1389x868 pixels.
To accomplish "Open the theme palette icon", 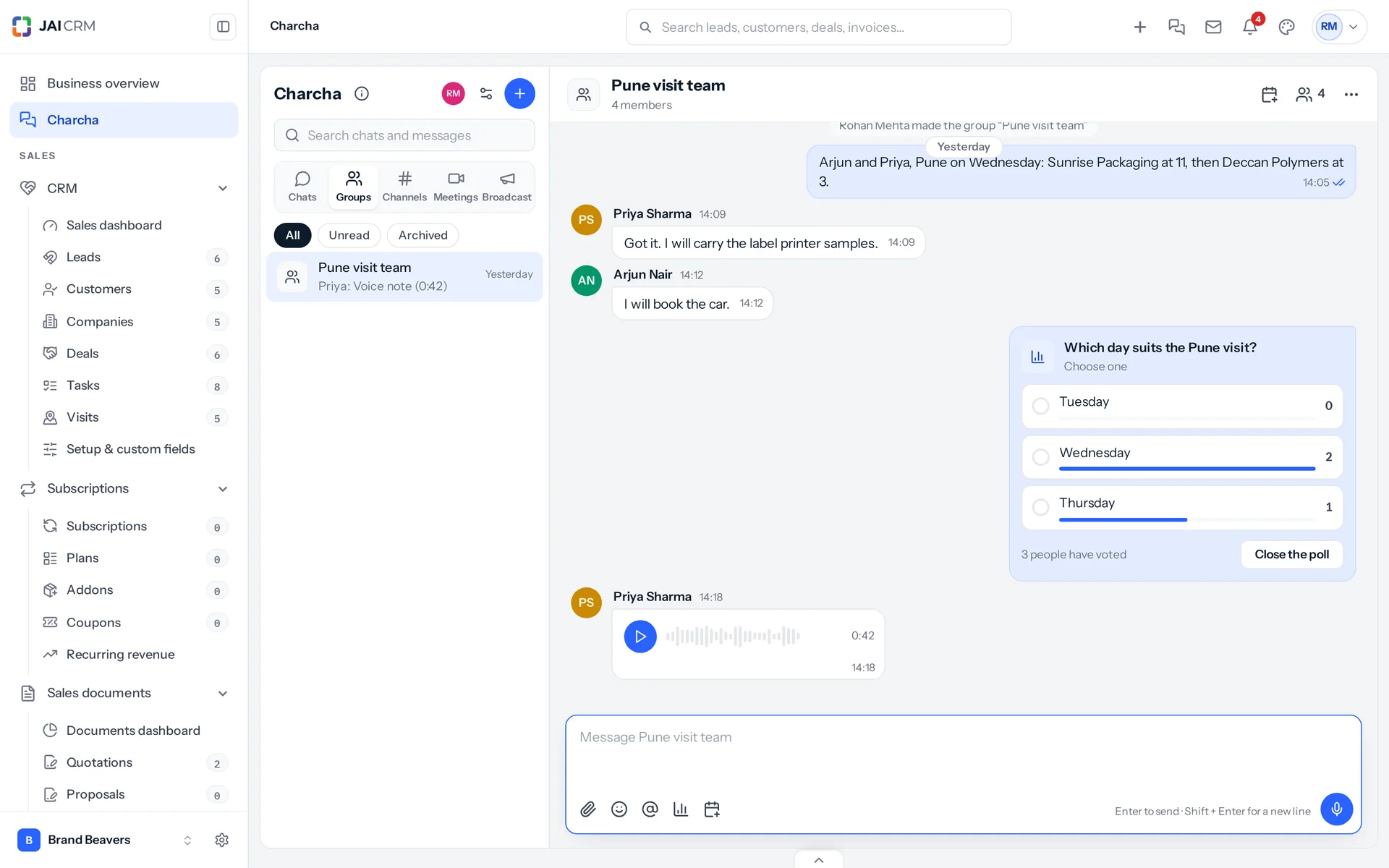I will [x=1286, y=27].
